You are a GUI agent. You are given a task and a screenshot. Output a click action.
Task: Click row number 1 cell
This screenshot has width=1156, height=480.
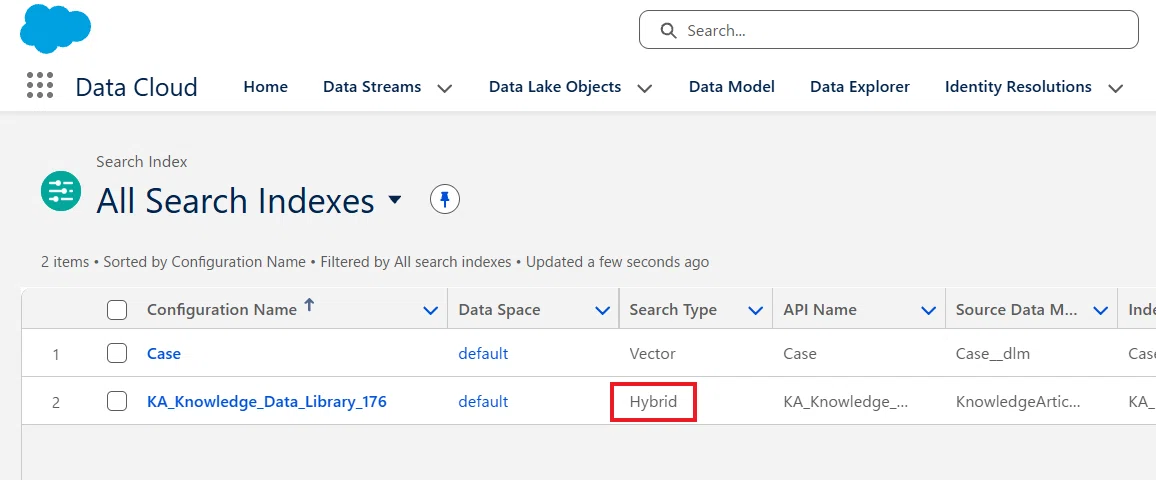click(x=56, y=355)
